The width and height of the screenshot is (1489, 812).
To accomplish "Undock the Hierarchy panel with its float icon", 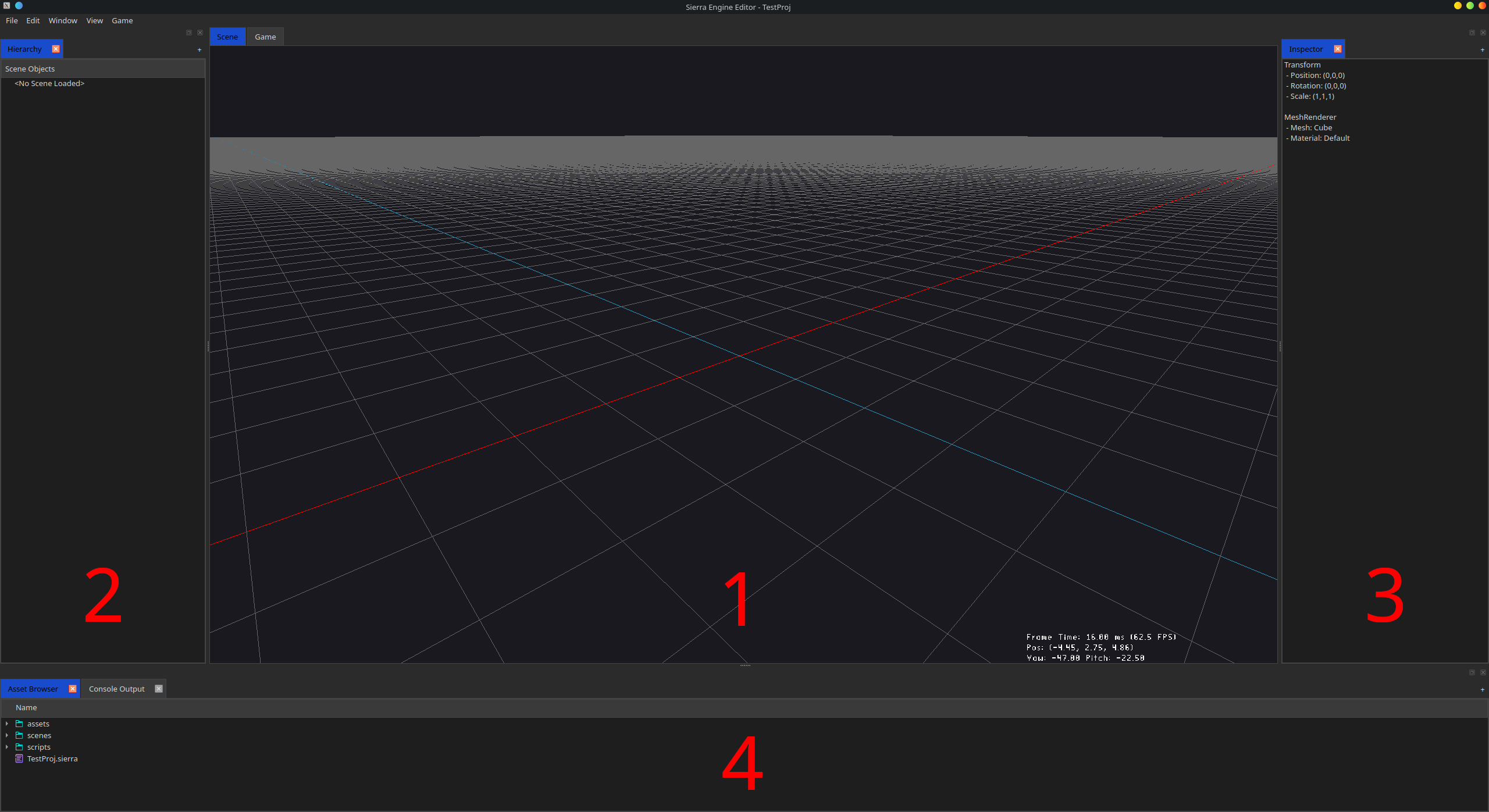I will 189,33.
